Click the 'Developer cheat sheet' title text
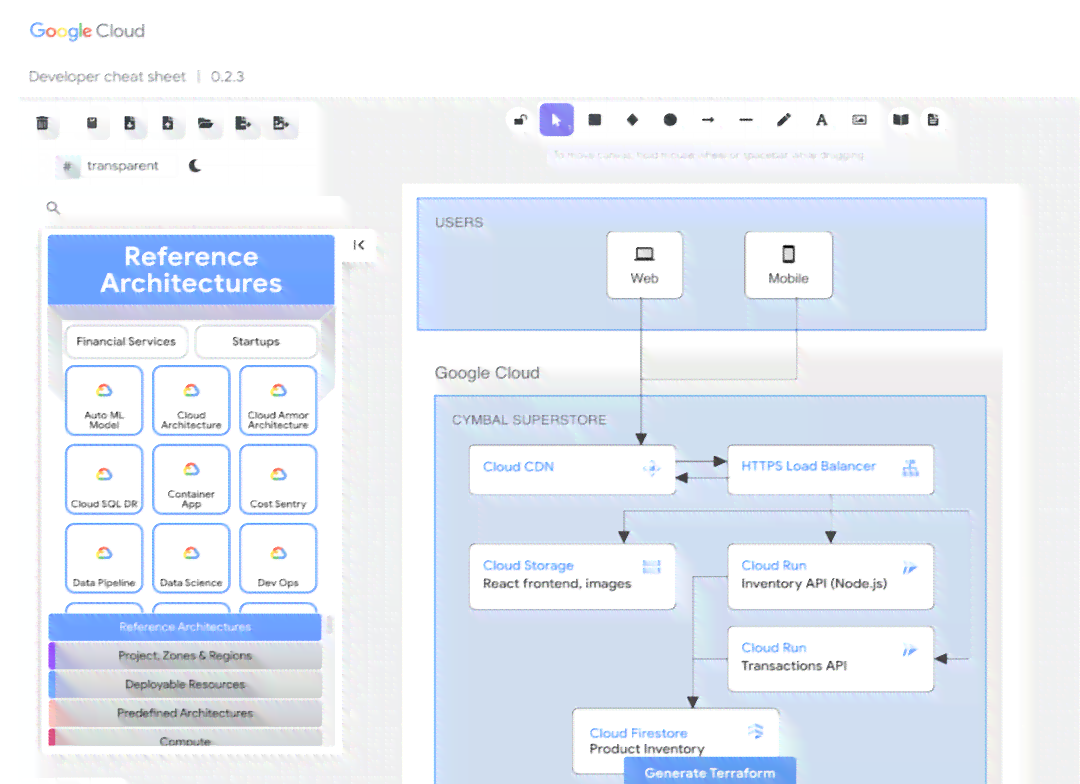1080x784 pixels. [107, 76]
